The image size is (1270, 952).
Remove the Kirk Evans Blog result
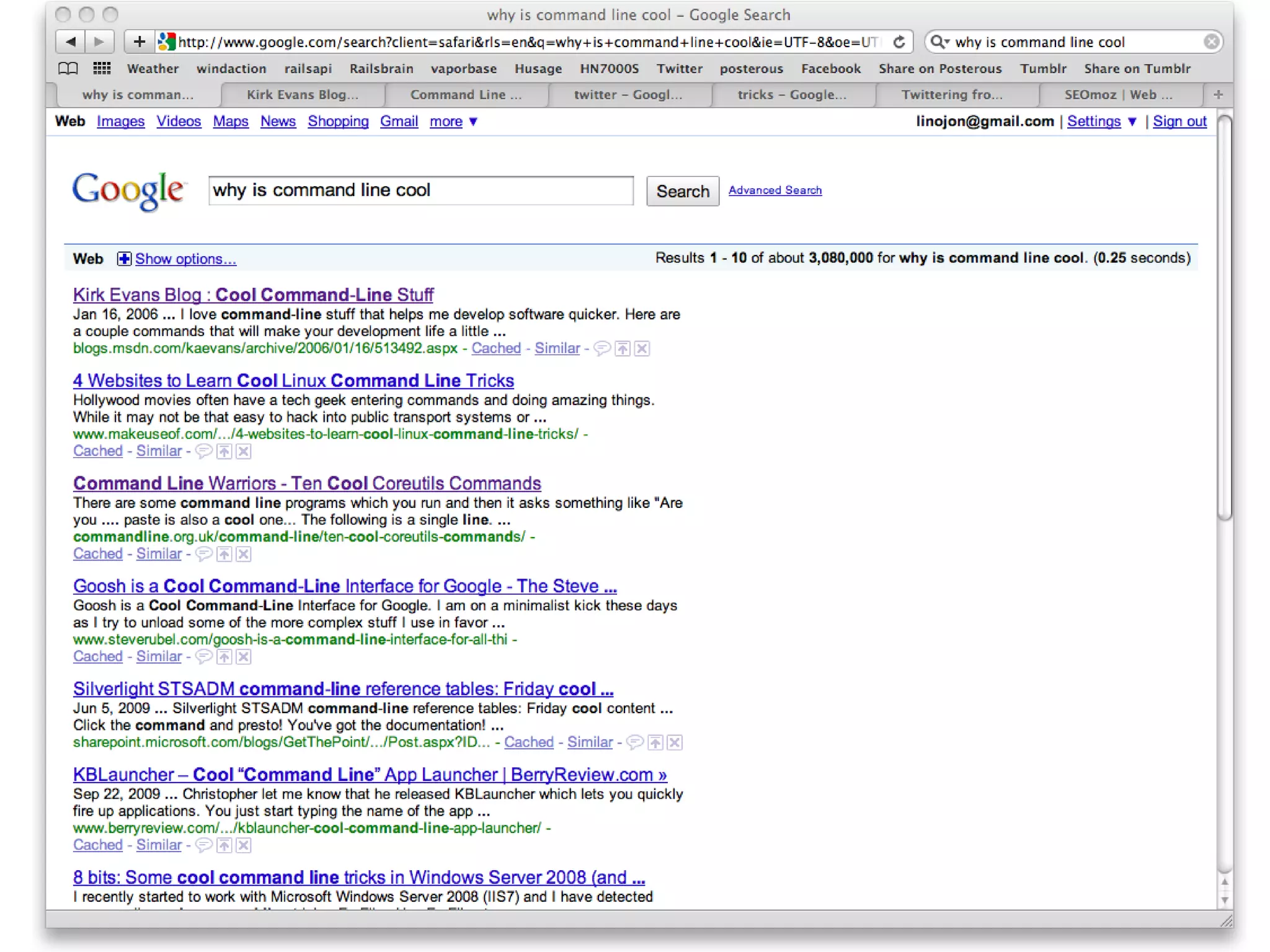642,349
